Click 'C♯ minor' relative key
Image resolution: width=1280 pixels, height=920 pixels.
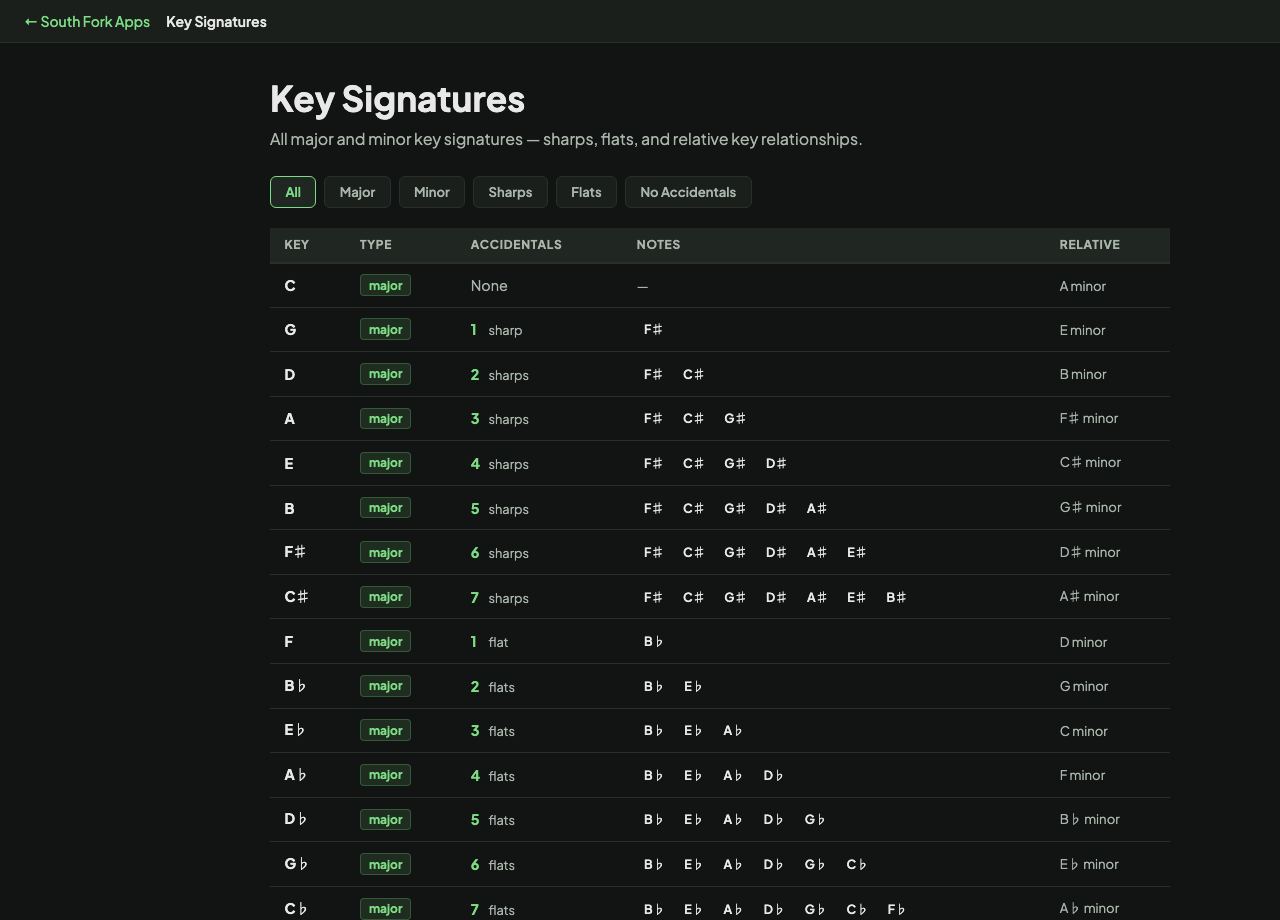click(1091, 462)
